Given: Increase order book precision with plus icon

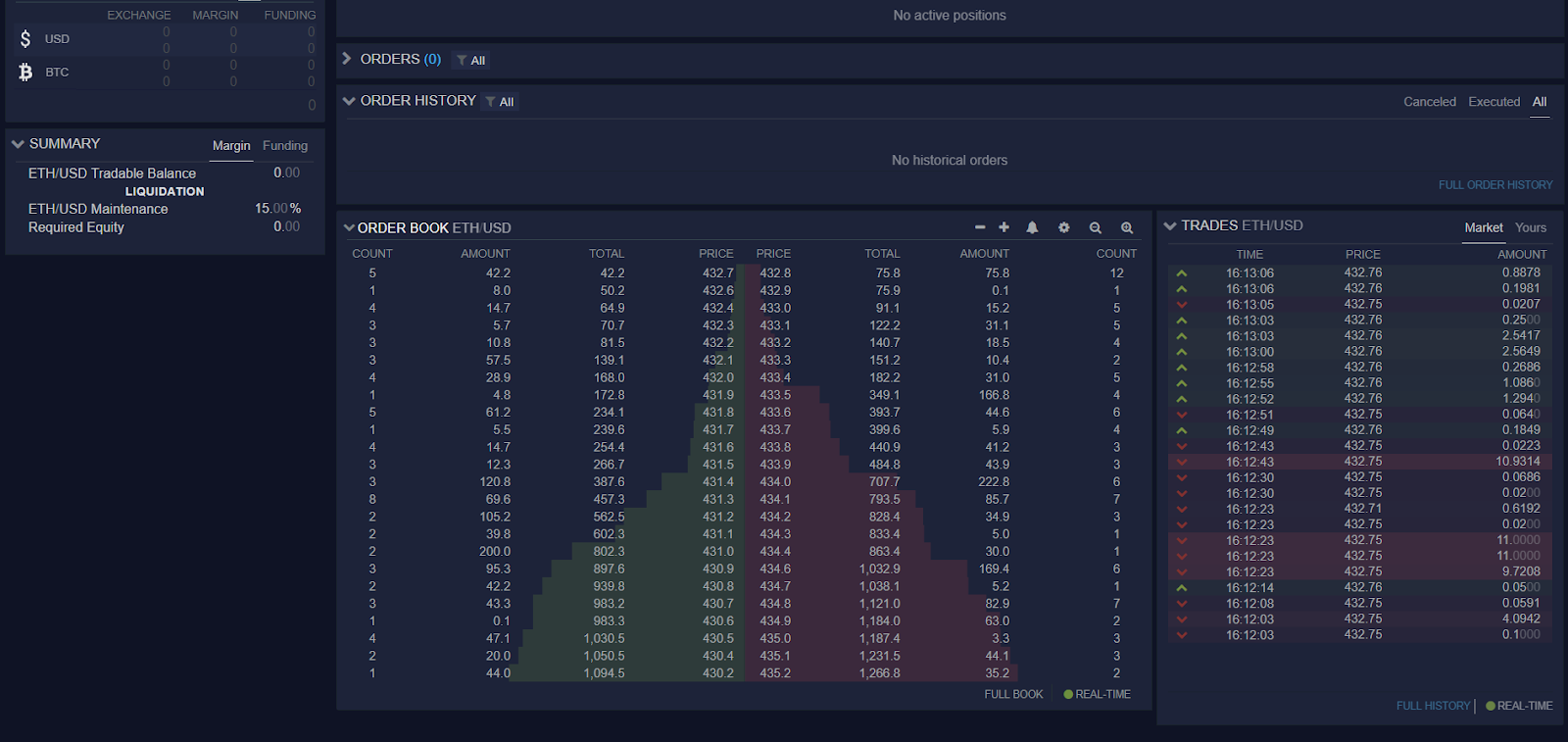Looking at the screenshot, I should click(x=1004, y=227).
